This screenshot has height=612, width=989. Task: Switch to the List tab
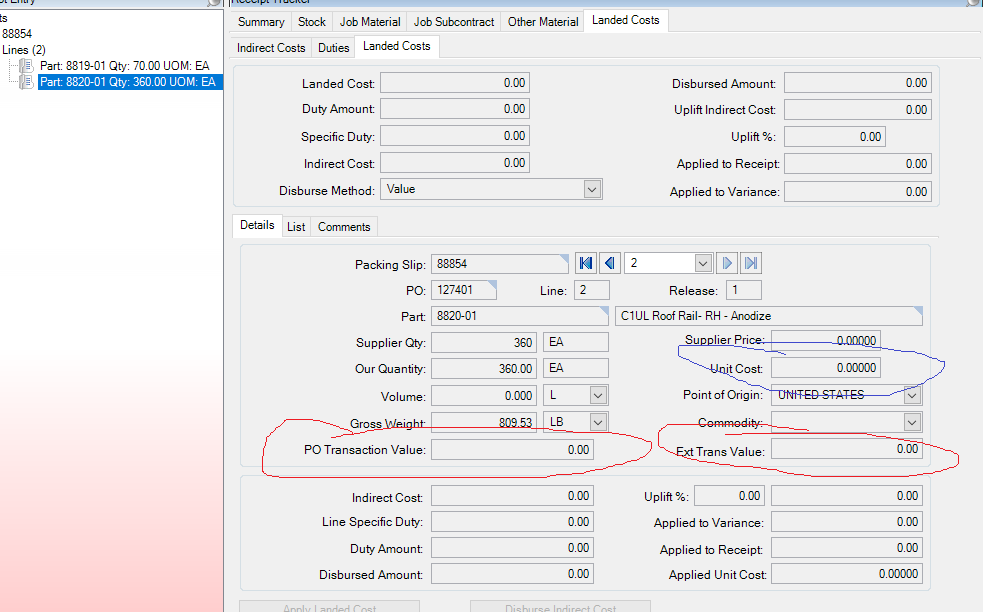296,227
